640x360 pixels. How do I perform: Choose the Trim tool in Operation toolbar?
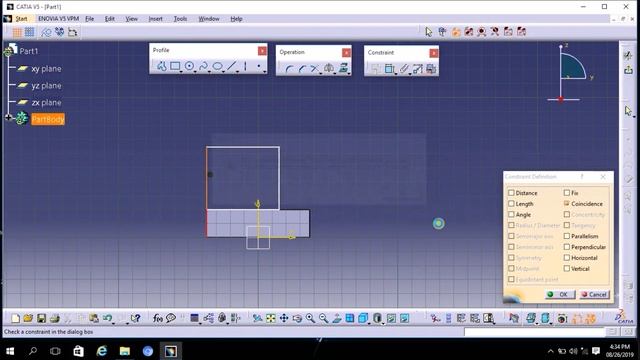(x=314, y=69)
